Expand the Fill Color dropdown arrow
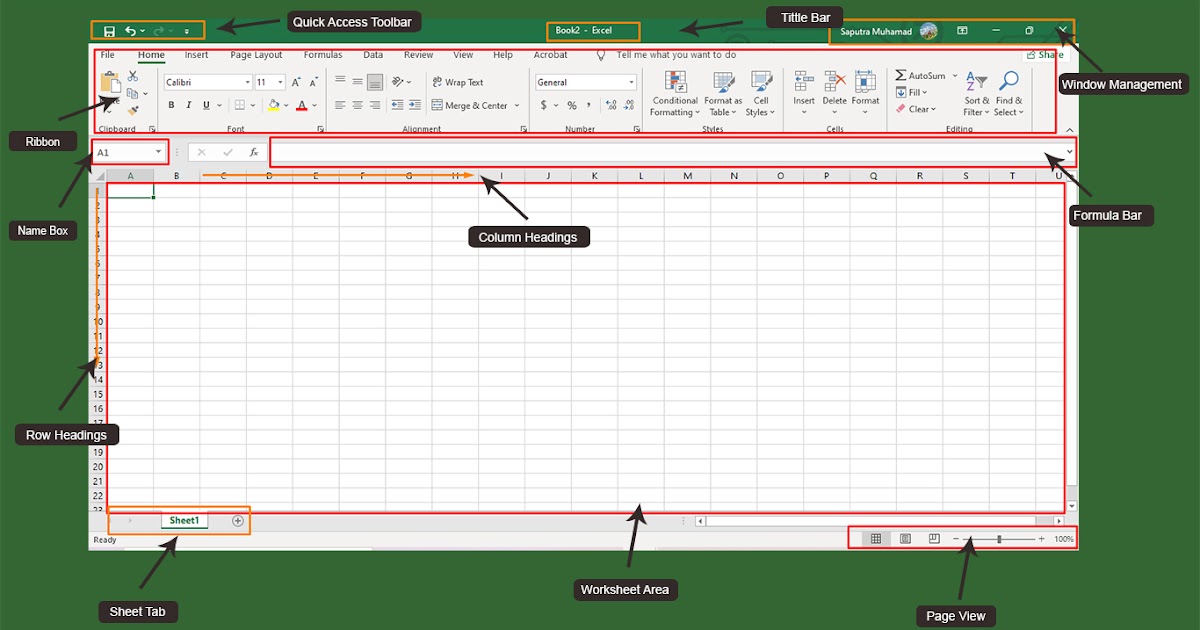This screenshot has height=630, width=1200. point(285,103)
